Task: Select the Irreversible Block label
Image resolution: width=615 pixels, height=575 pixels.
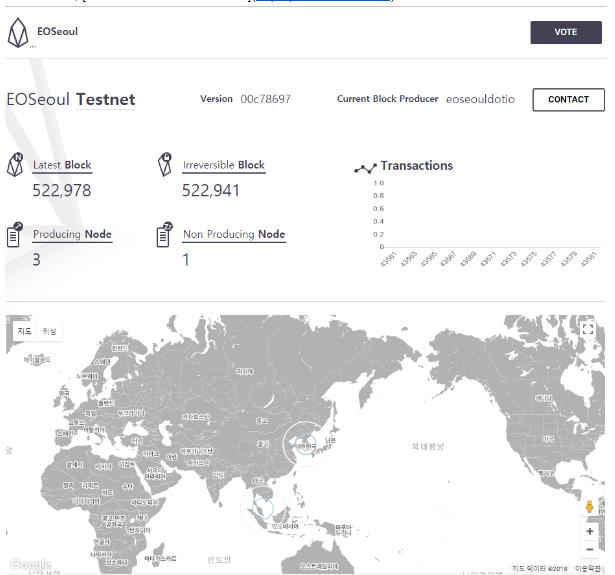Action: tap(224, 165)
